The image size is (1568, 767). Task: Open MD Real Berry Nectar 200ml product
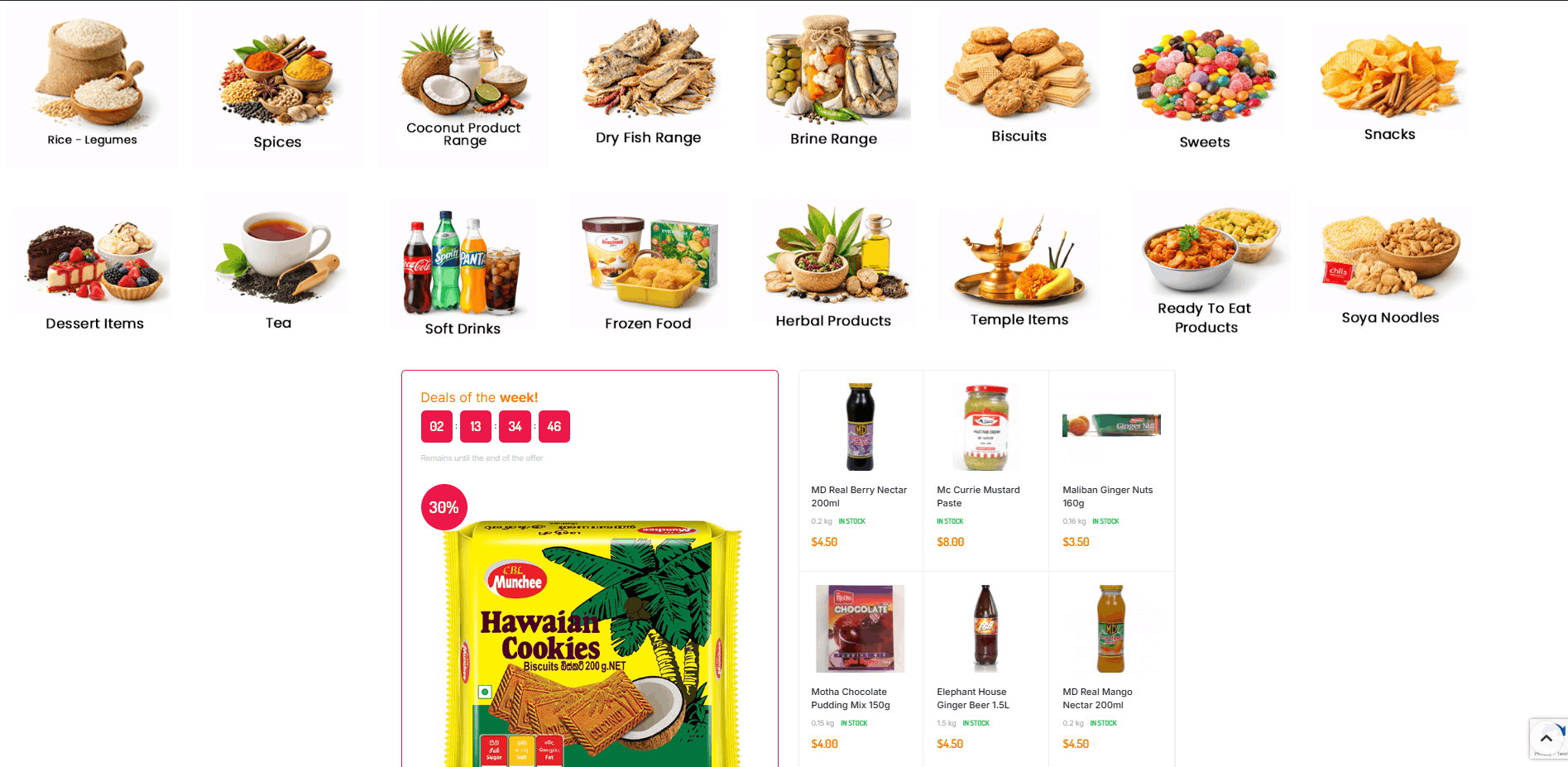(859, 496)
